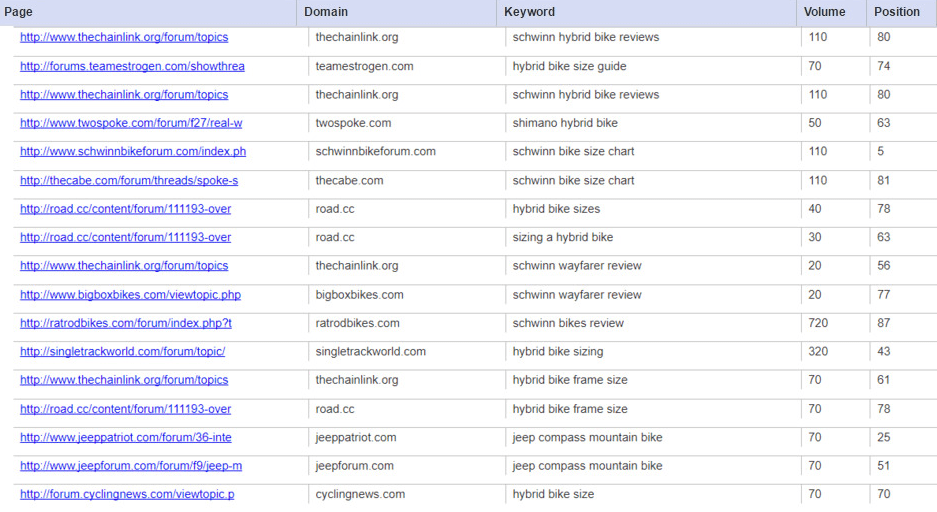This screenshot has height=512, width=937.
Task: Open the forum.cyclingnews.com viewtopic link
Action: tap(127, 495)
